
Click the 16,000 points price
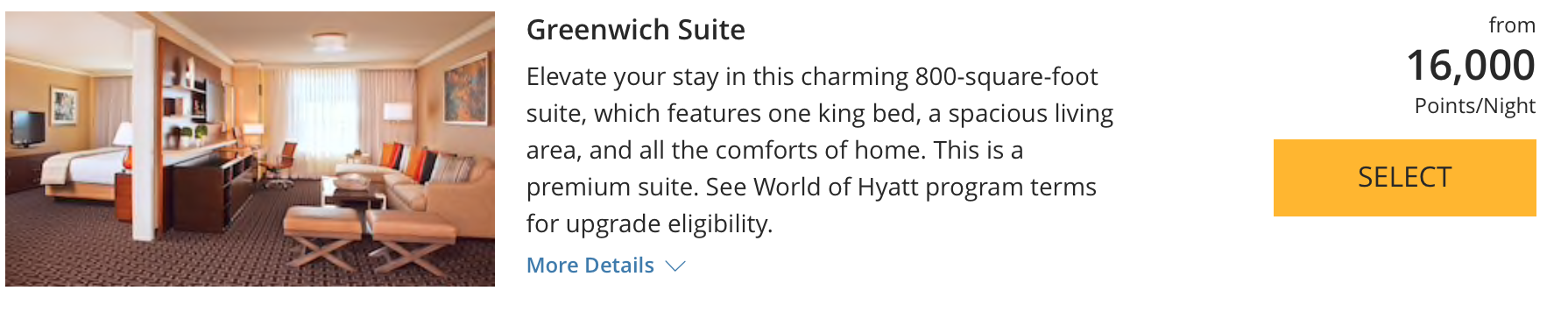pos(1471,66)
